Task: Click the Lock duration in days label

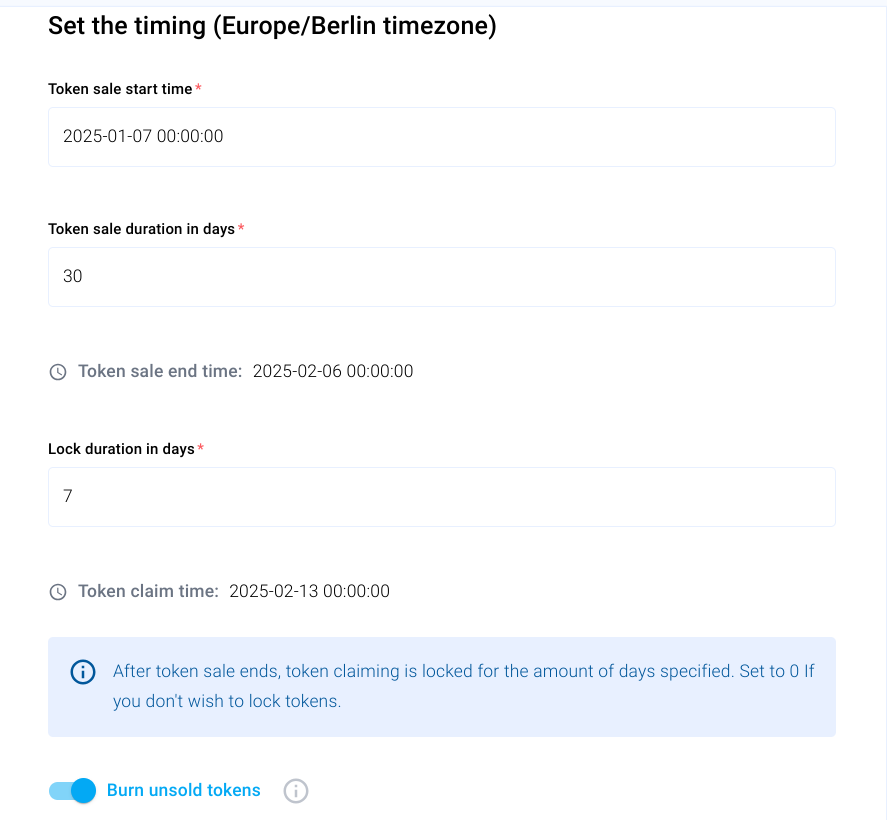Action: pyautogui.click(x=121, y=449)
